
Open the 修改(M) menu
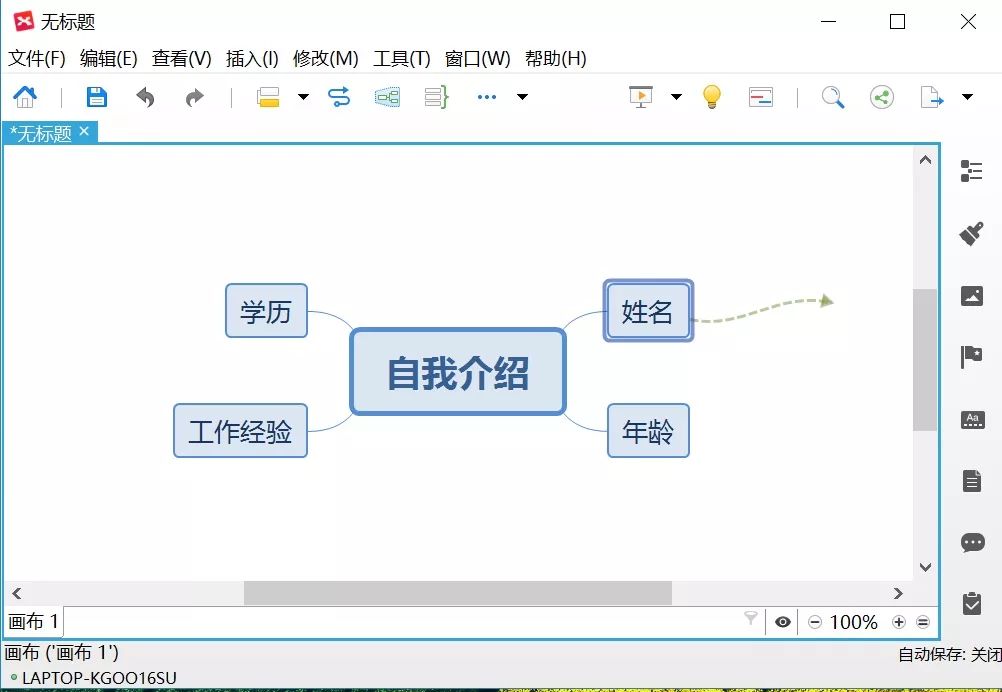[325, 59]
